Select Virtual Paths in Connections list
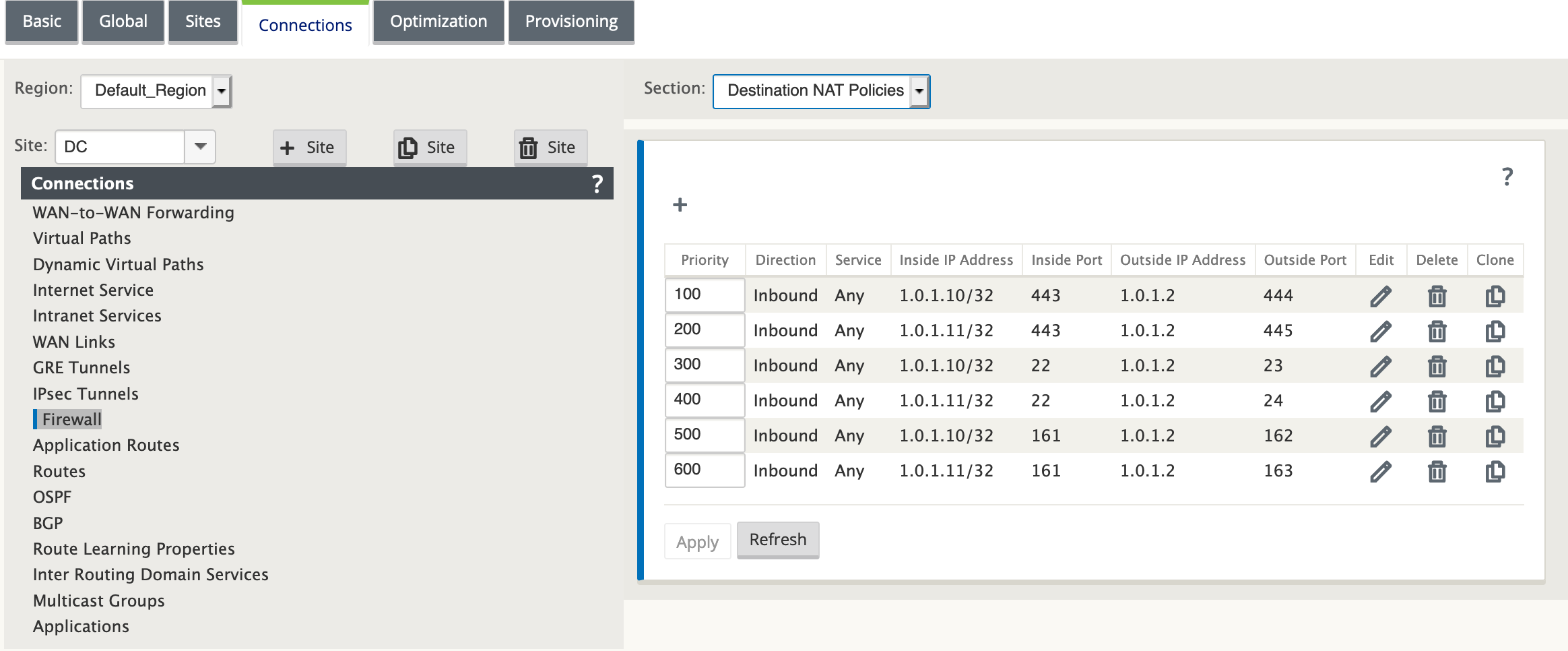 (82, 238)
